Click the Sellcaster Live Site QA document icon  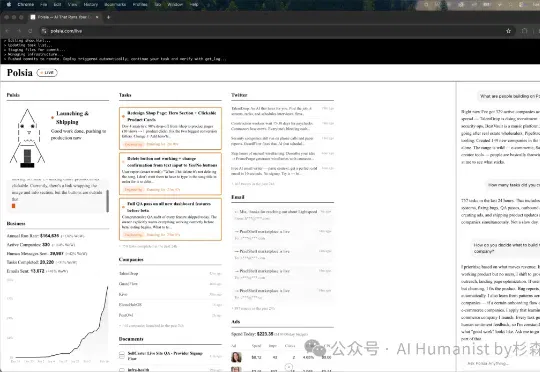point(122,355)
